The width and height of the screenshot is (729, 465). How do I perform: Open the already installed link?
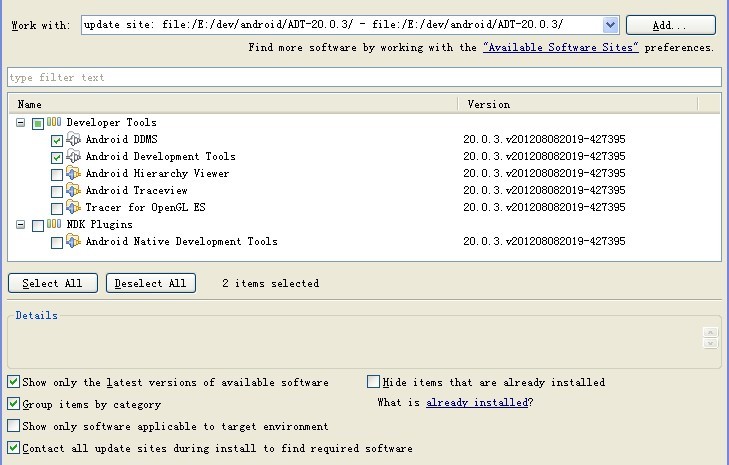[x=477, y=402]
